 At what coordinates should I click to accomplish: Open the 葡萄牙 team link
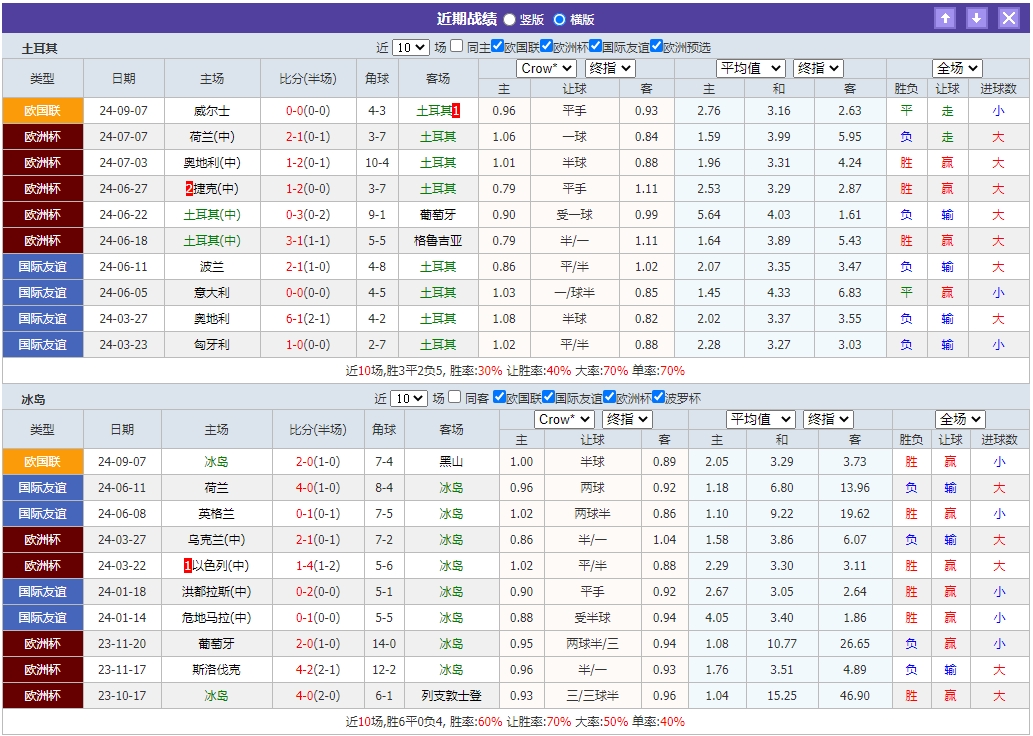pyautogui.click(x=437, y=214)
